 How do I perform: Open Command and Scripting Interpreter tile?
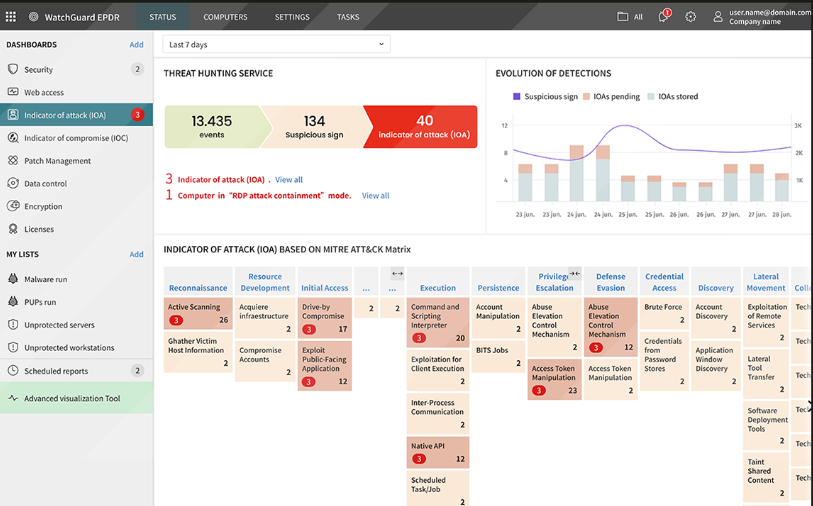(438, 322)
